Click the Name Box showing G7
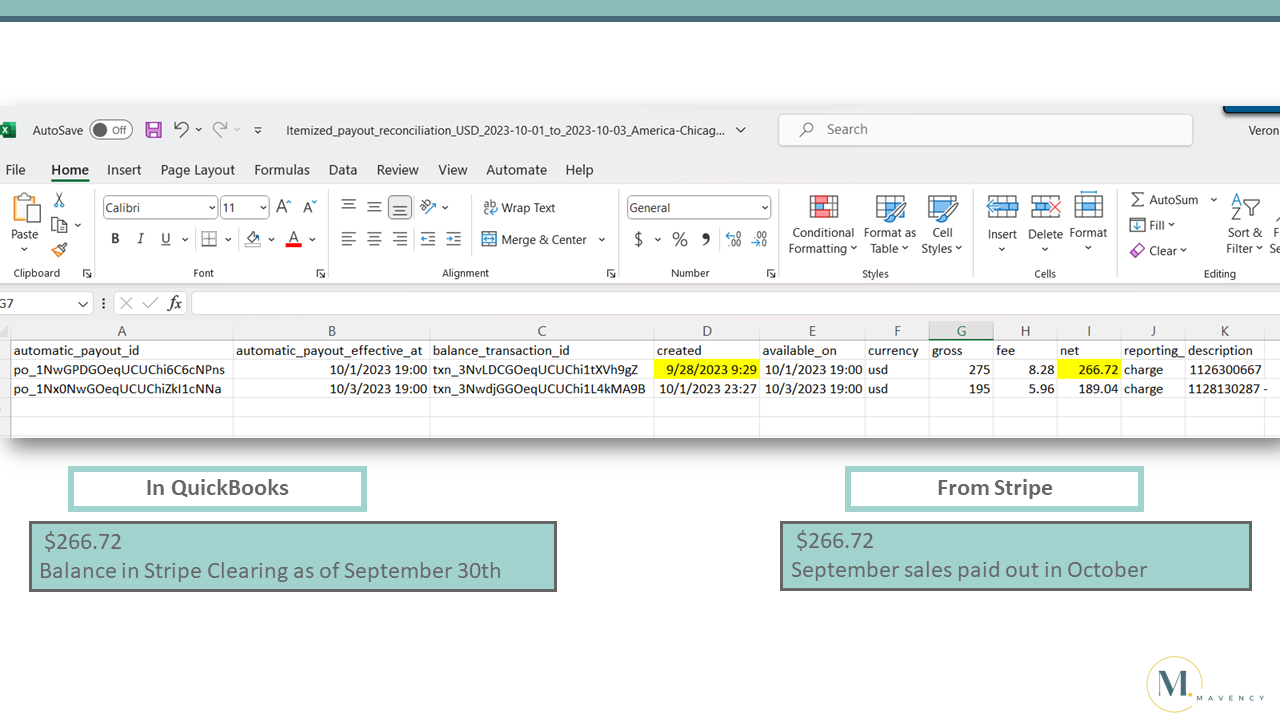1280x720 pixels. (38, 303)
